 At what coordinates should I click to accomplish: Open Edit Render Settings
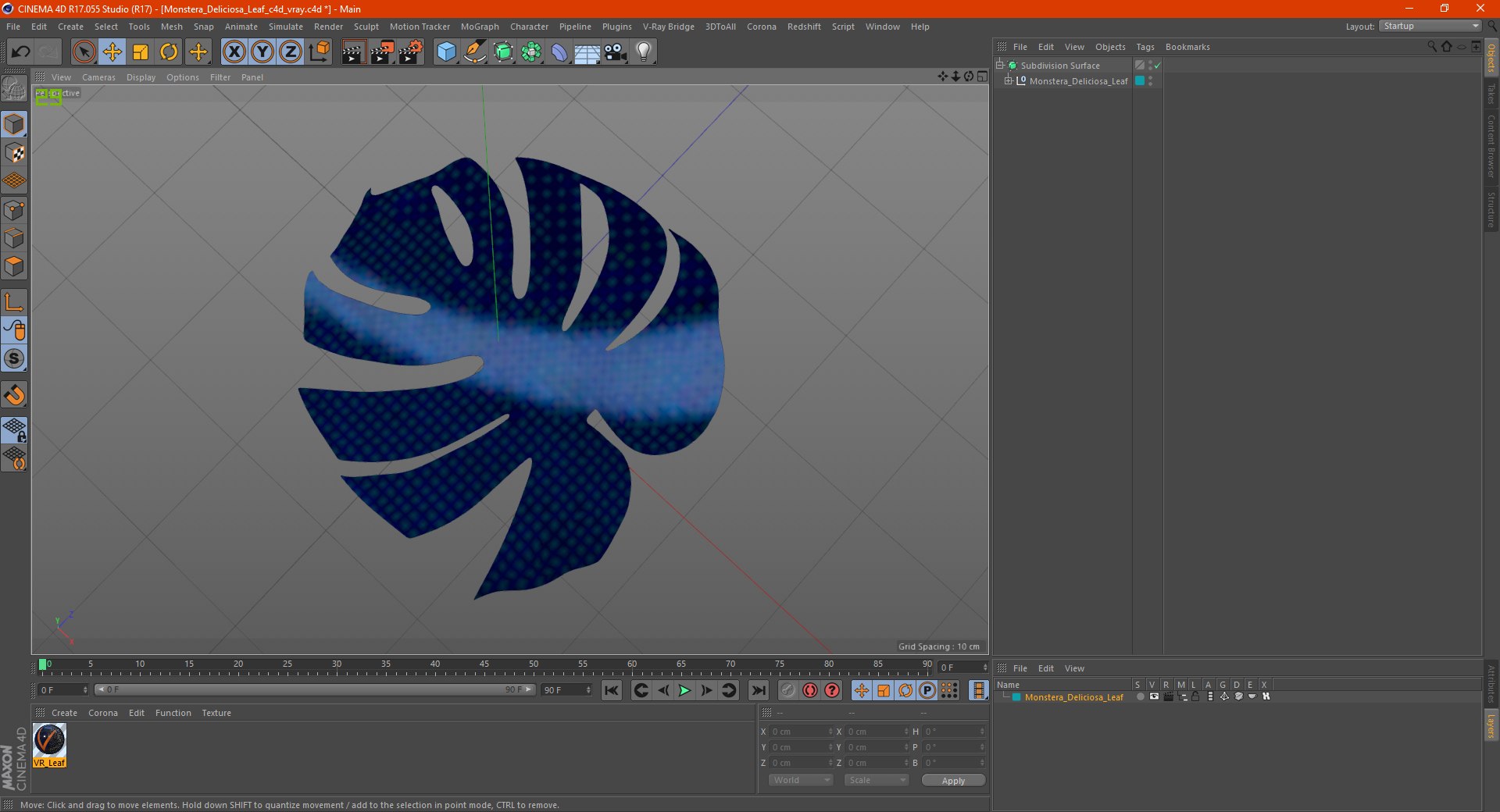click(x=411, y=52)
